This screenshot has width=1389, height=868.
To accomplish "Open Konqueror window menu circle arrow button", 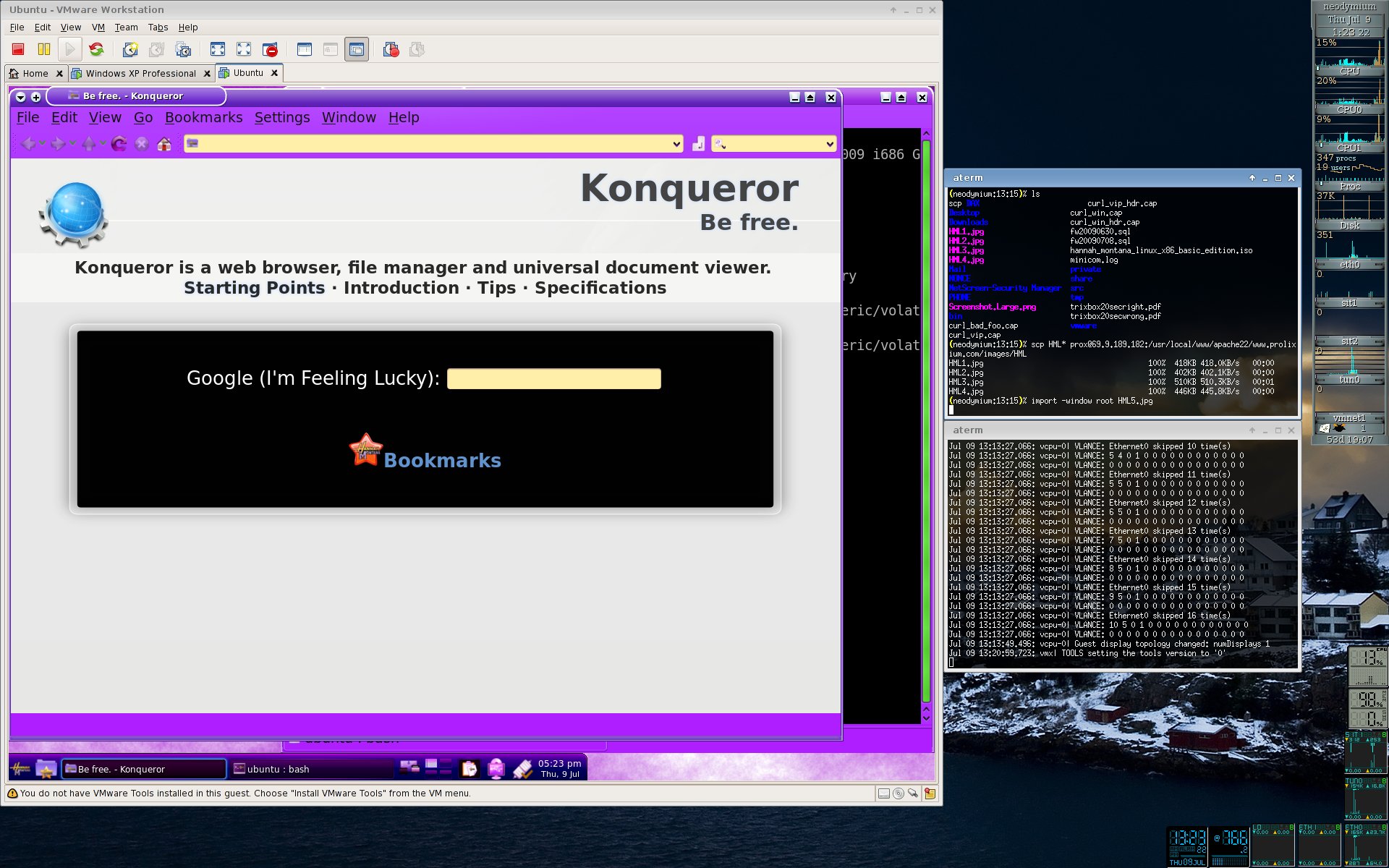I will click(20, 97).
